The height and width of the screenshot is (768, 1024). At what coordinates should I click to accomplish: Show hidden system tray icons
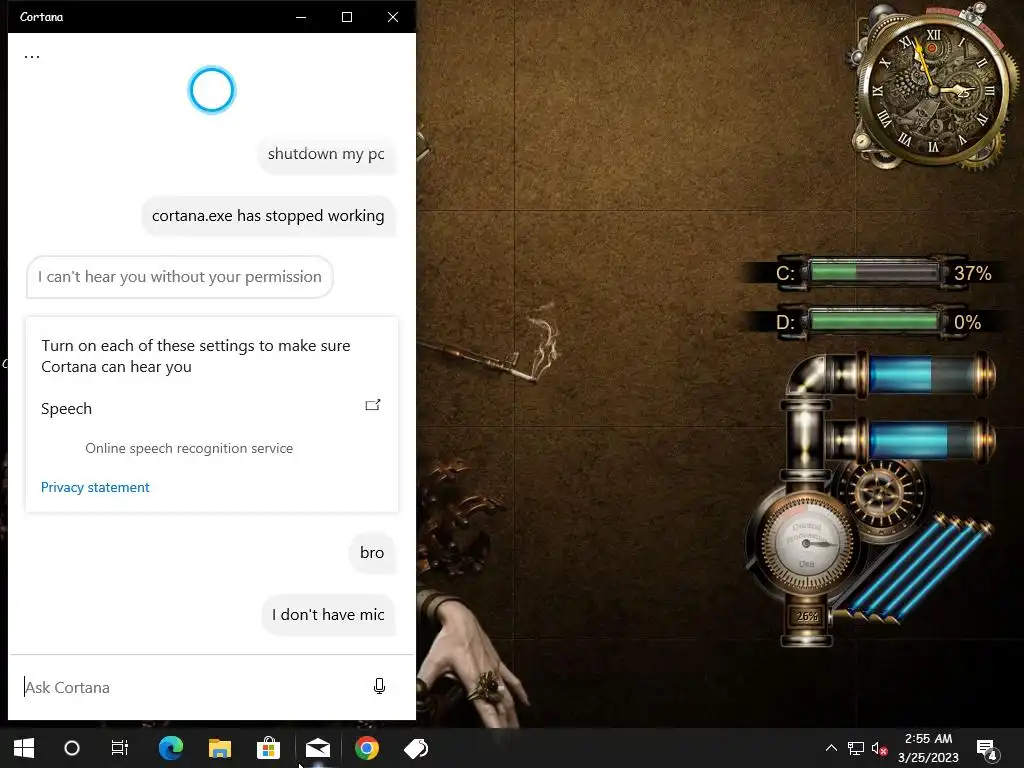831,748
